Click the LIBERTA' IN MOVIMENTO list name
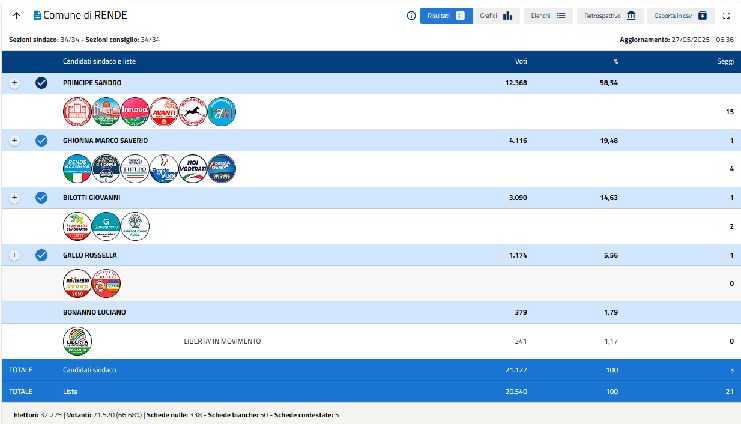This screenshot has width=741, height=424. 222,341
